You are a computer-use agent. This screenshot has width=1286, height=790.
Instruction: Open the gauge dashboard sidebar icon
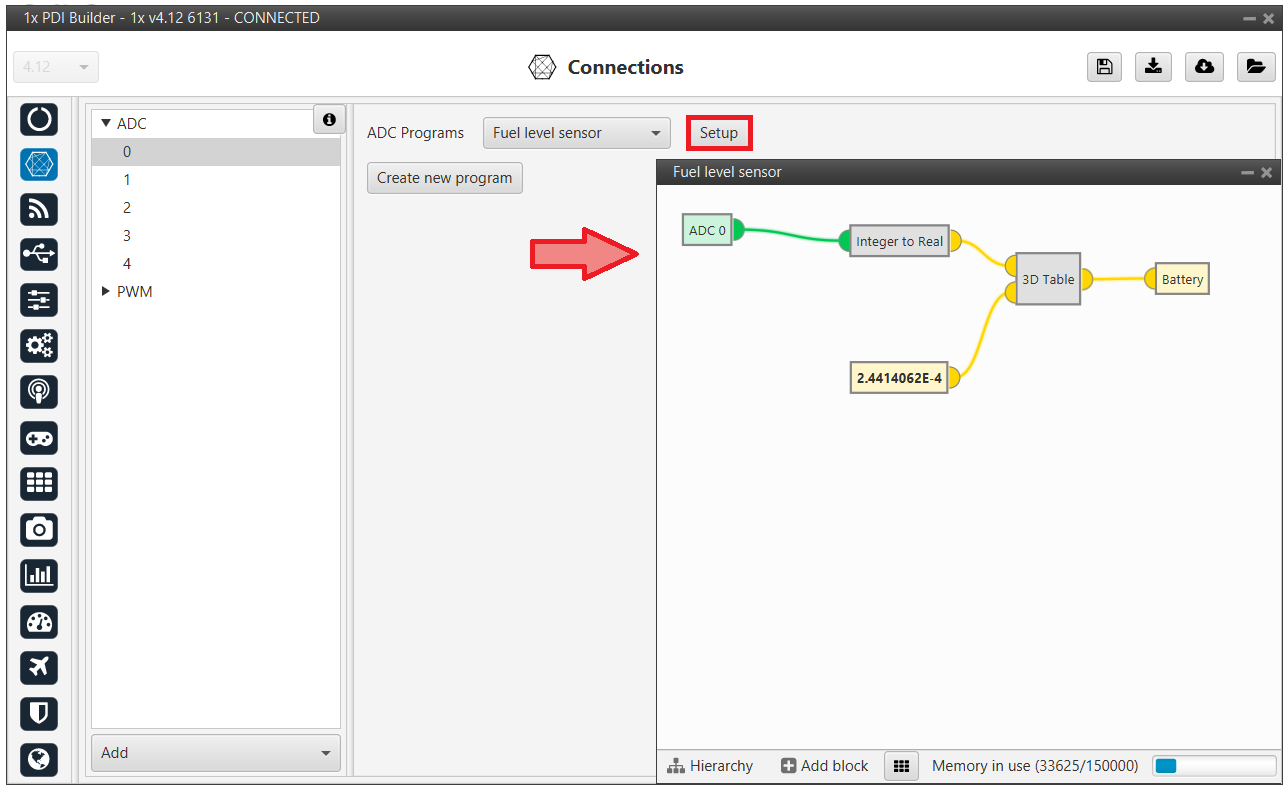coord(39,622)
